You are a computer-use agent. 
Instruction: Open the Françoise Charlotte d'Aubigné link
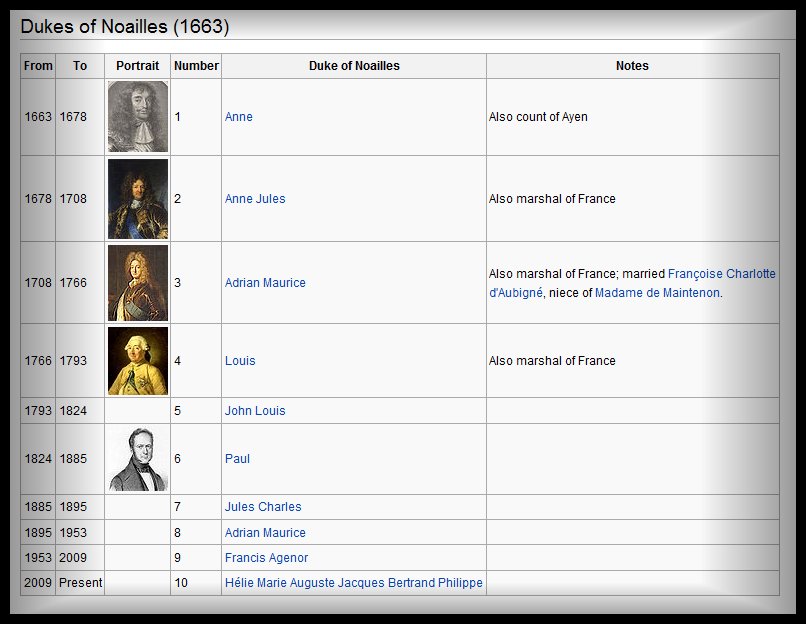click(722, 274)
